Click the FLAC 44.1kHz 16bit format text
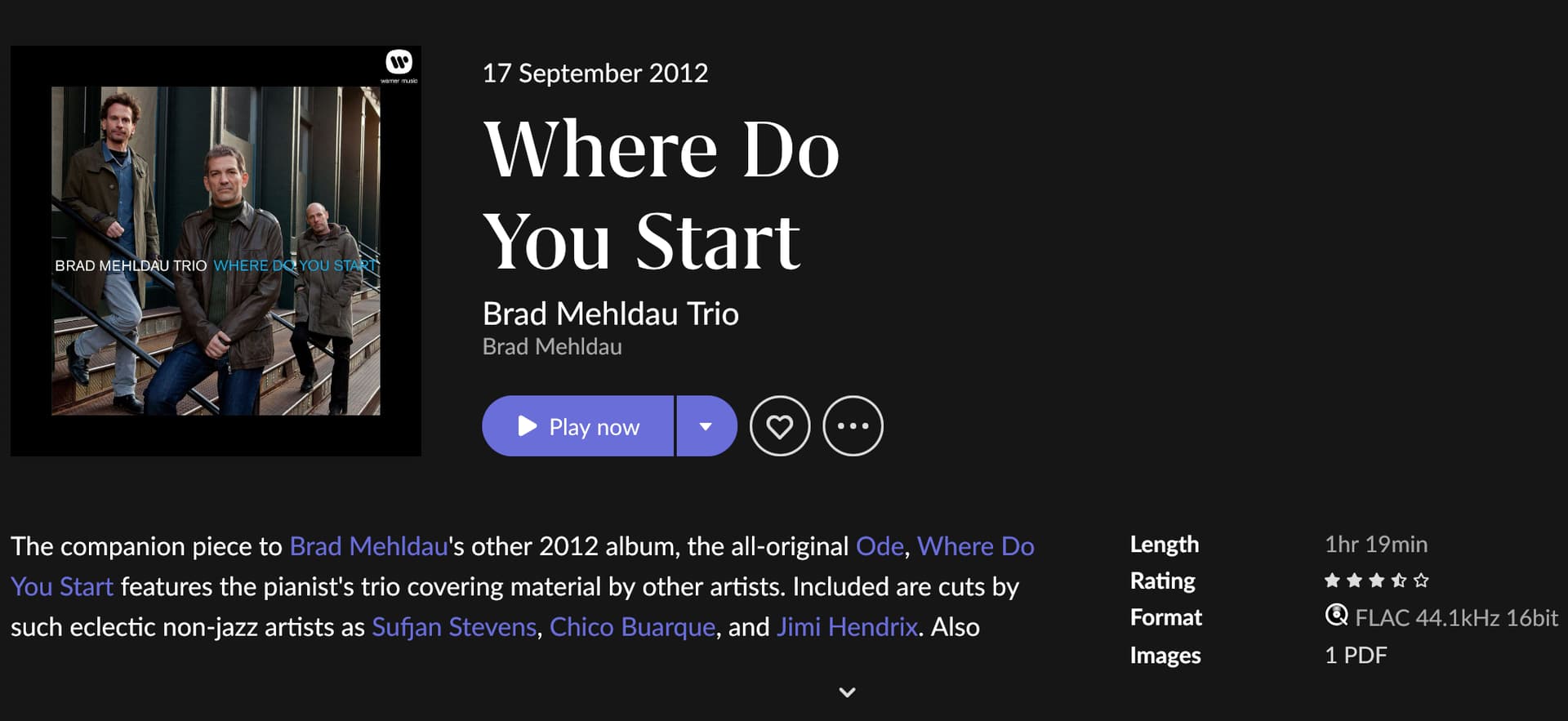 tap(1456, 618)
